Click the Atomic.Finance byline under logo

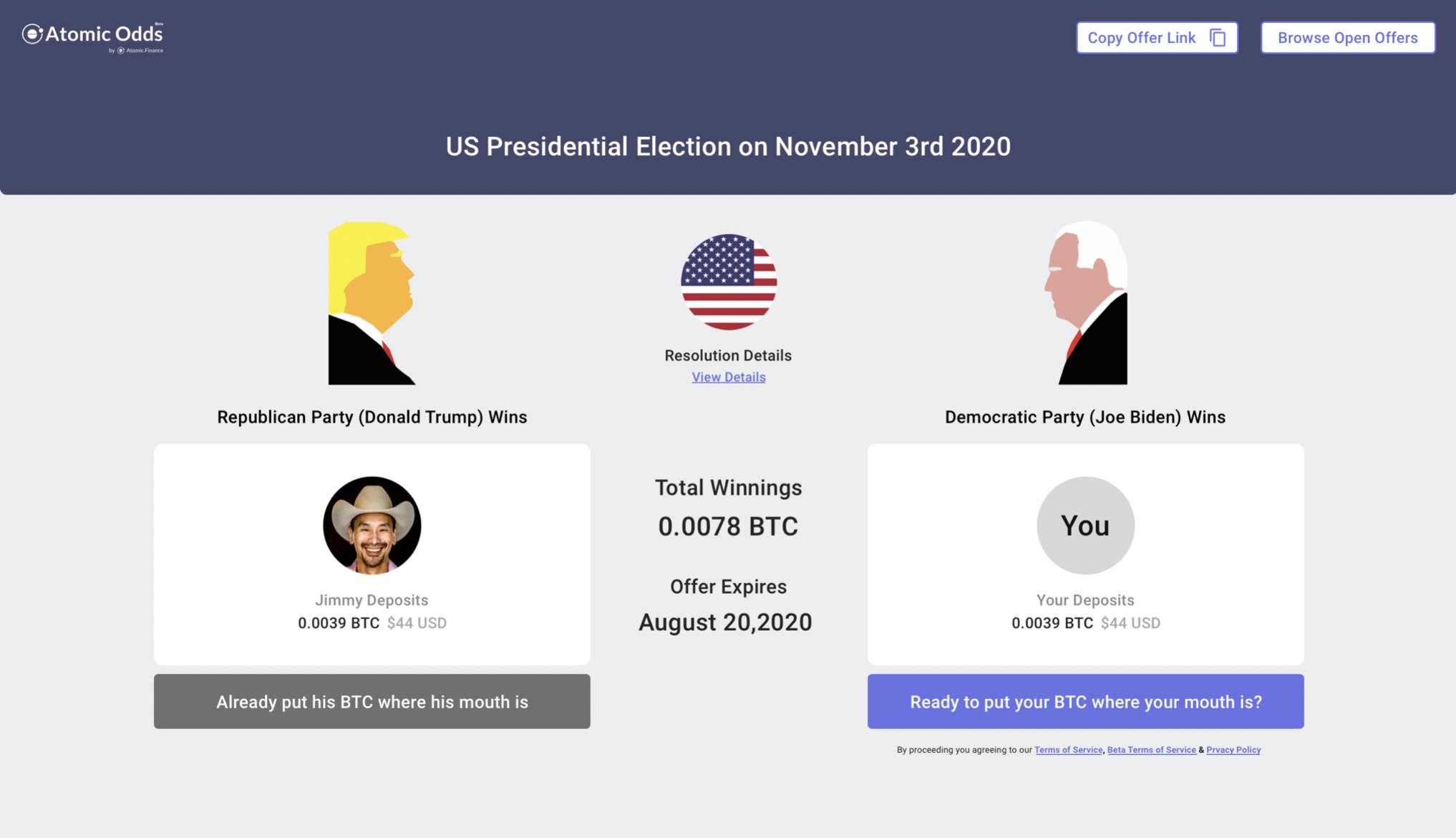click(x=136, y=51)
